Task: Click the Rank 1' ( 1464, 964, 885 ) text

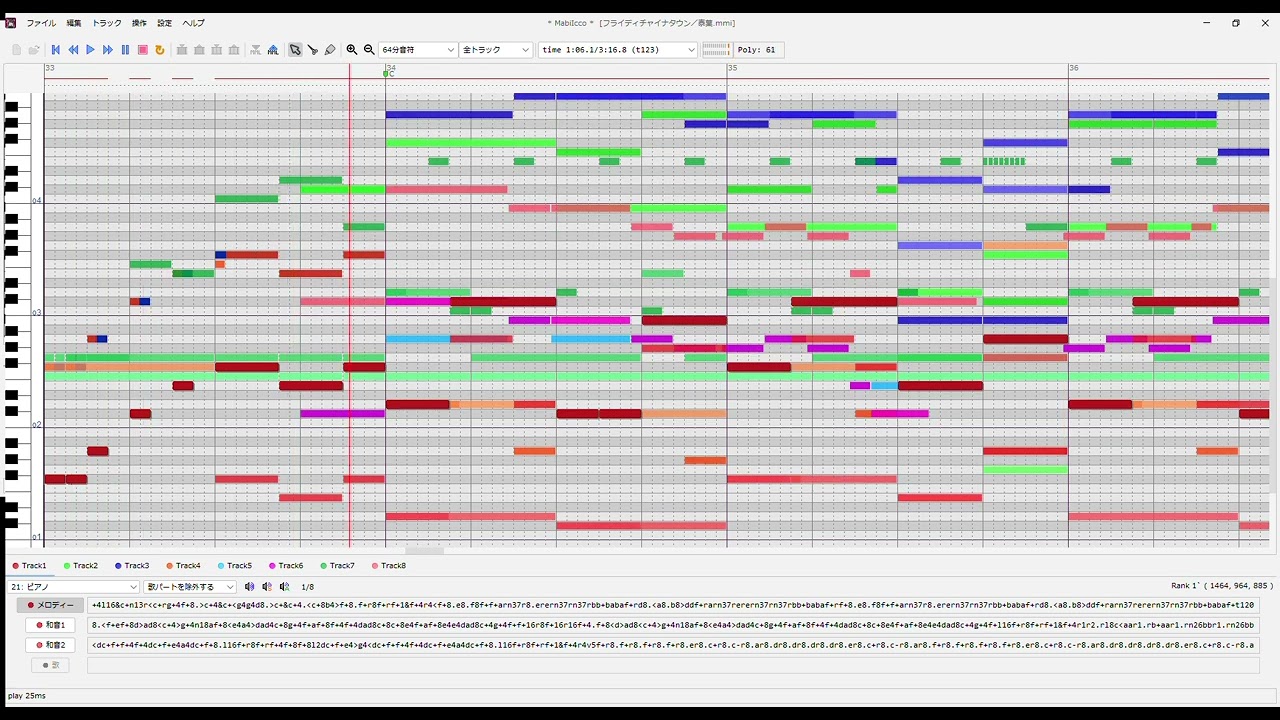Action: [x=1222, y=586]
